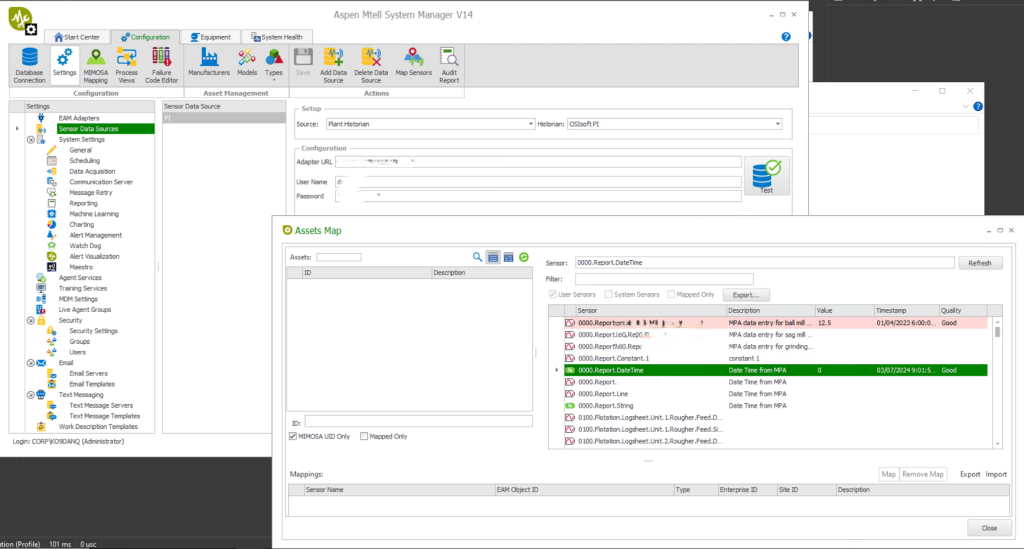This screenshot has height=549, width=1024.
Task: Click the Timestamp column header
Action: (905, 311)
